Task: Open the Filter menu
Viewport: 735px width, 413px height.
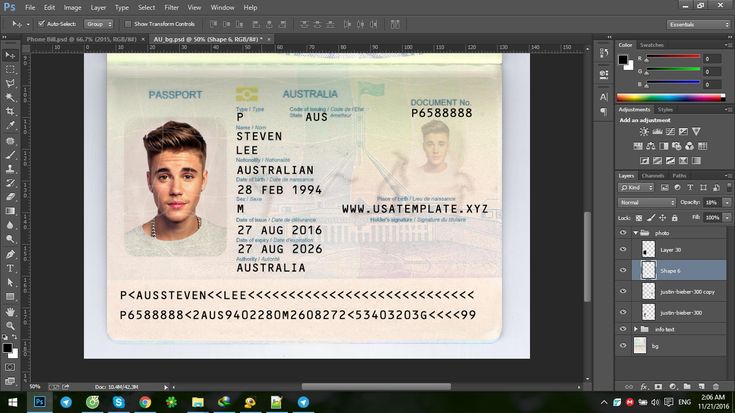Action: pyautogui.click(x=172, y=8)
